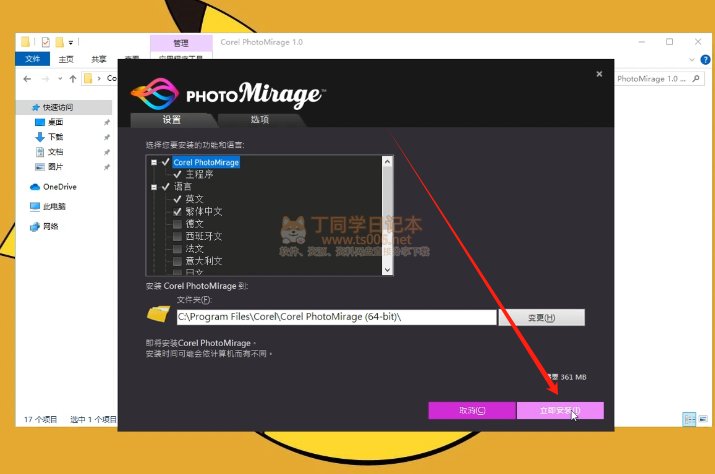The image size is (715, 474).
Task: Enable the 法文 language checkbox
Action: tap(177, 249)
